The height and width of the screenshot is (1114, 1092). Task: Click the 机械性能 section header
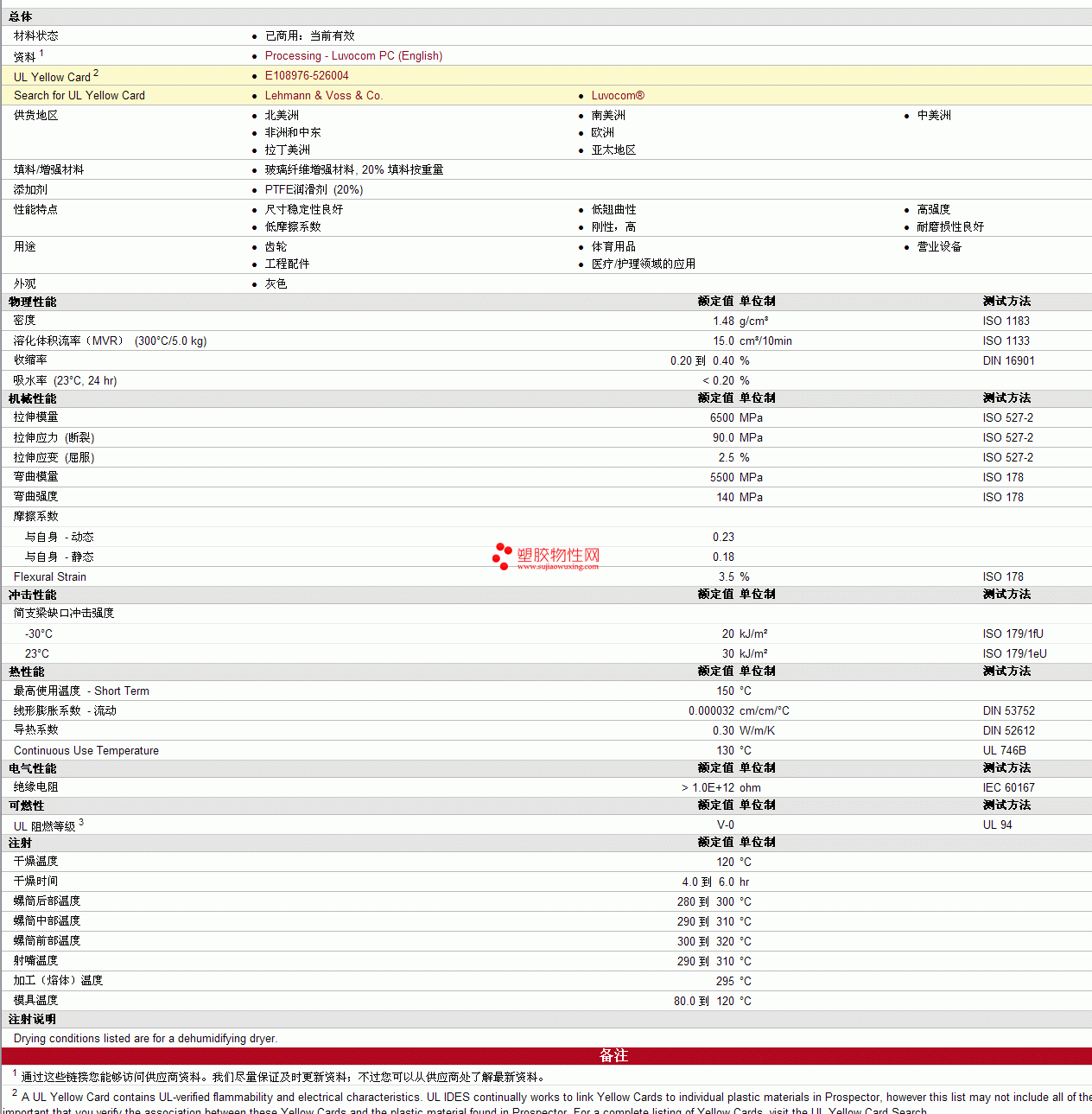tap(33, 398)
